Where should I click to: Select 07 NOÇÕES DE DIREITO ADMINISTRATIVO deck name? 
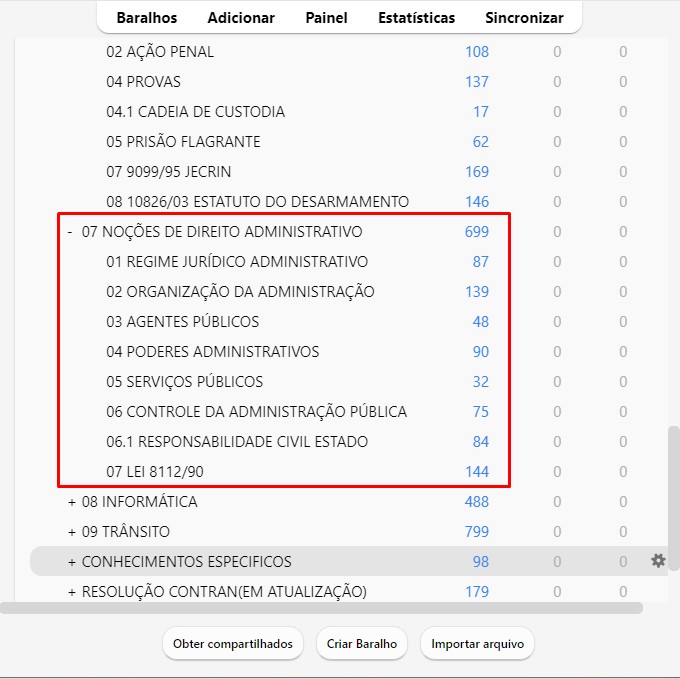point(222,232)
